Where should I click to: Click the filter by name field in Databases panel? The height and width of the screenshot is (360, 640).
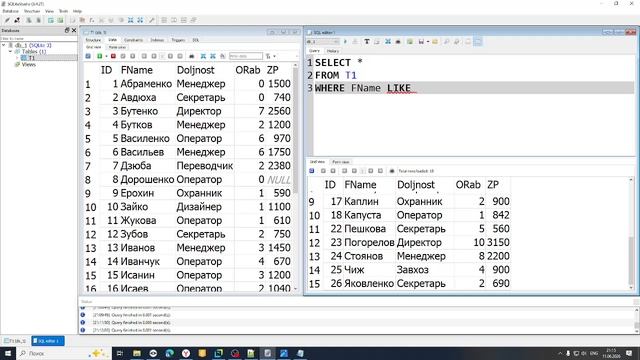(38, 38)
